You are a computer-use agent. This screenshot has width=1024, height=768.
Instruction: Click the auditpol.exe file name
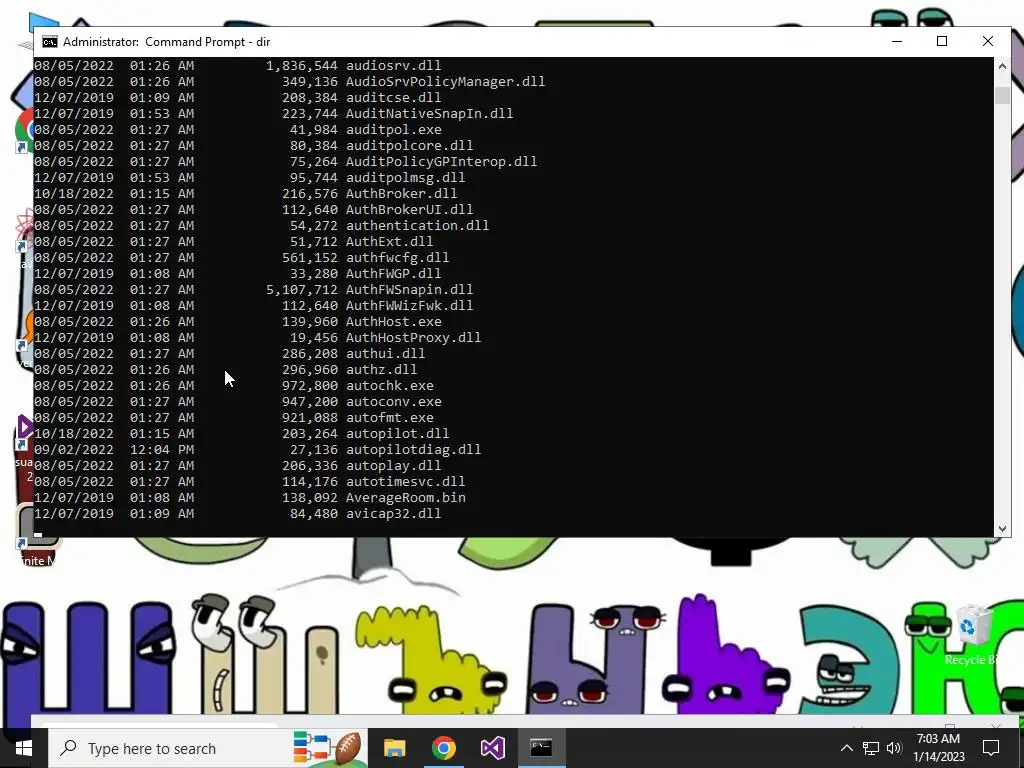[x=393, y=129]
